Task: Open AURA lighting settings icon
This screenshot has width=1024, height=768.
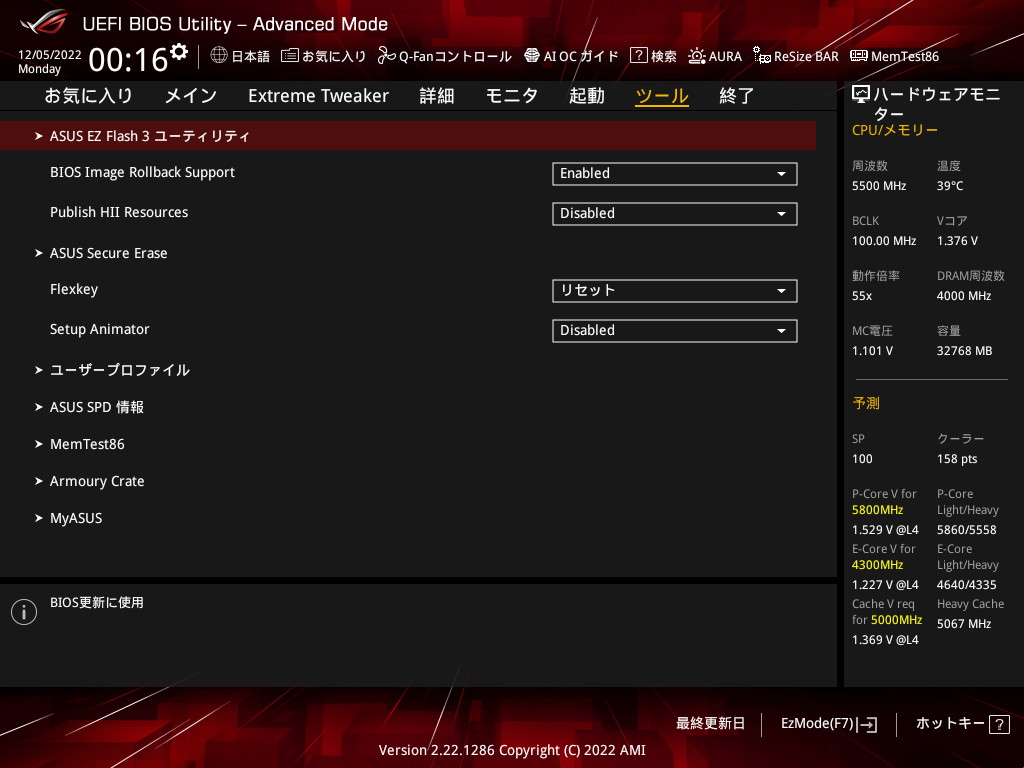Action: tap(697, 56)
